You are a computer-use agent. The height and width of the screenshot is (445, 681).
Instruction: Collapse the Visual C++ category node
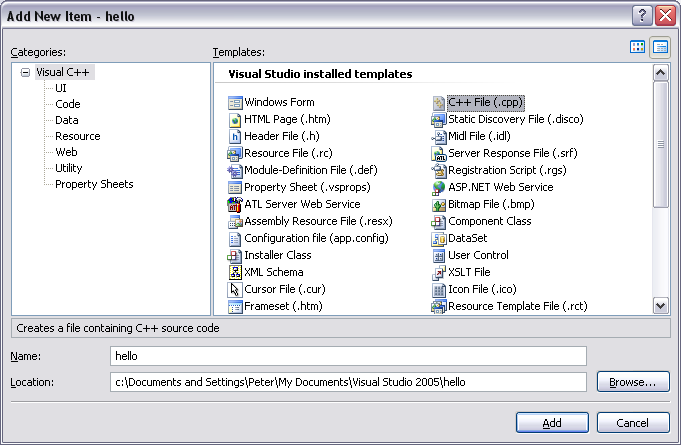(26, 72)
